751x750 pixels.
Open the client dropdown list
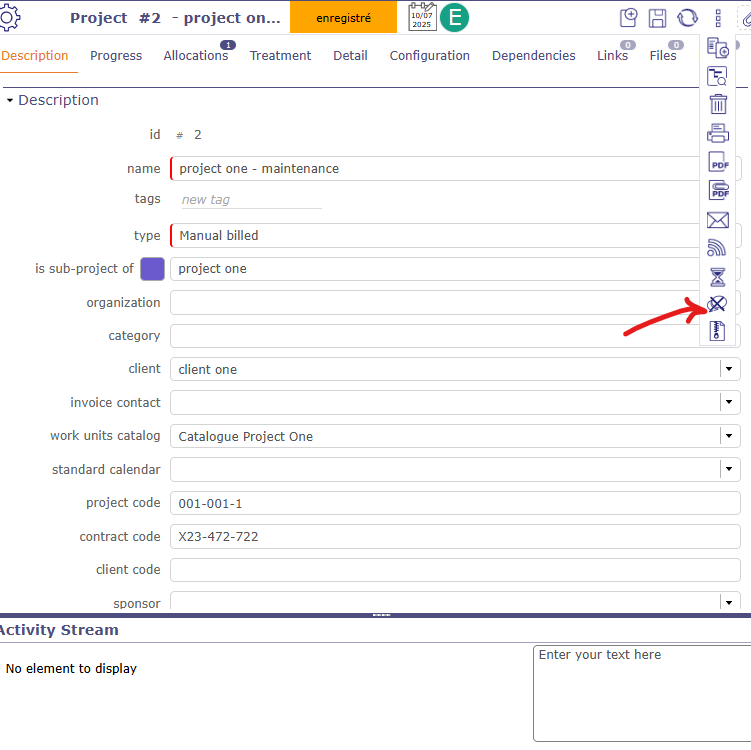[729, 369]
